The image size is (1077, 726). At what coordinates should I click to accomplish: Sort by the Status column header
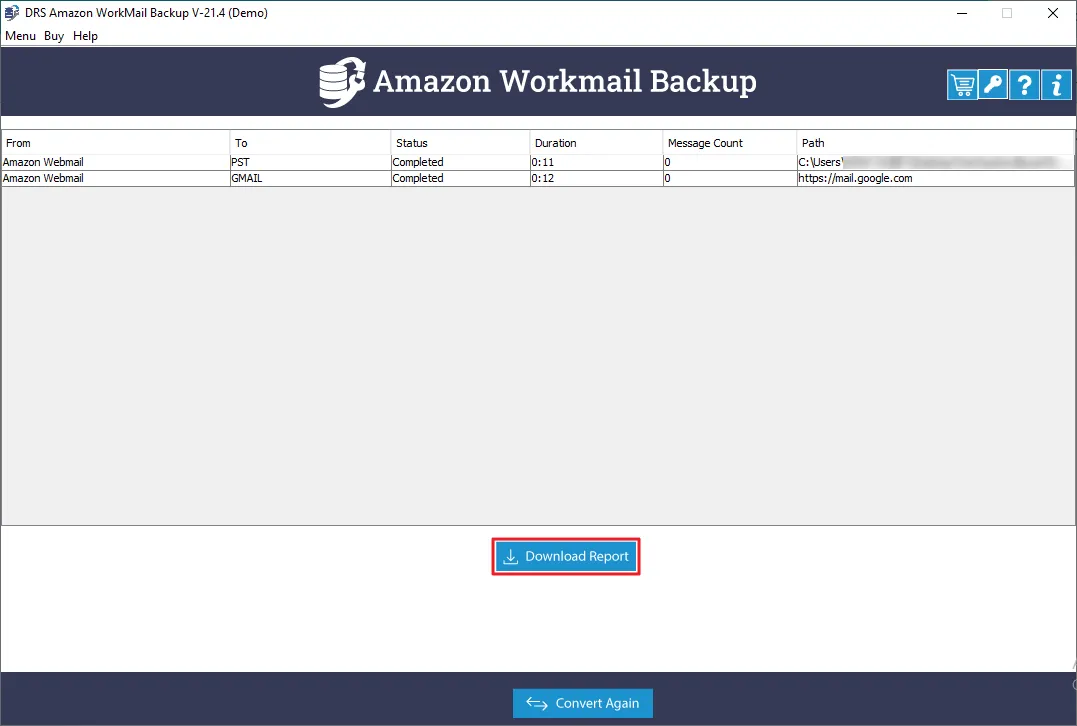click(x=460, y=143)
